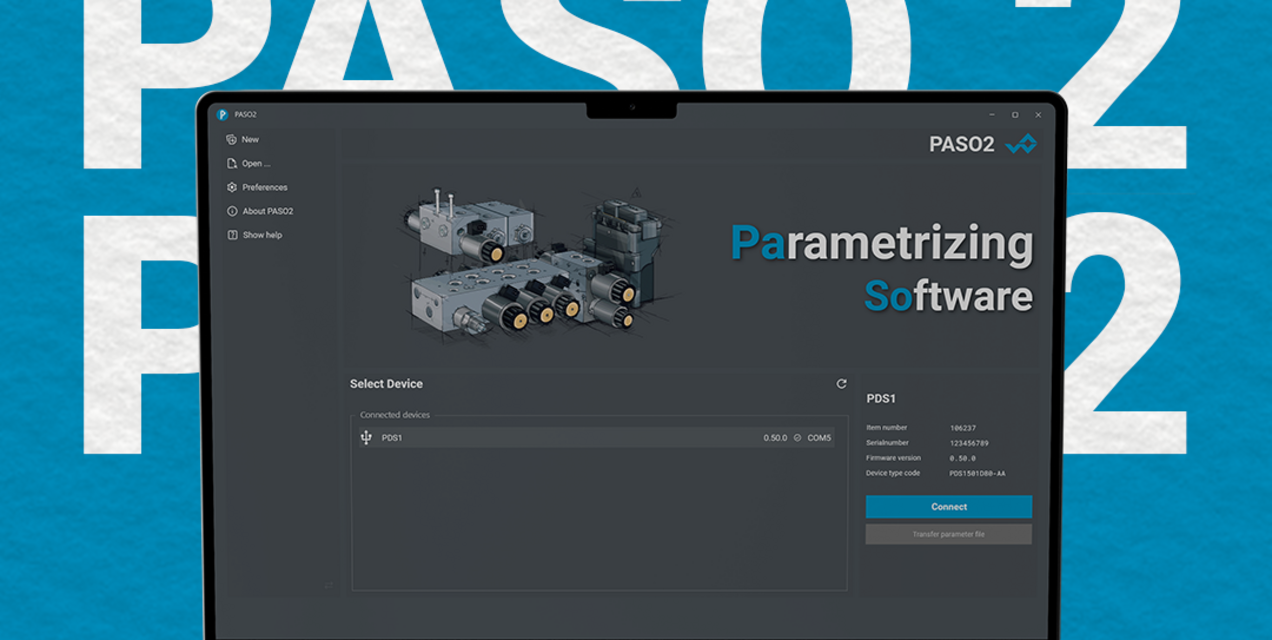Click the PASO2 app icon in title bar
Viewport: 1272px width, 640px height.
tap(223, 114)
